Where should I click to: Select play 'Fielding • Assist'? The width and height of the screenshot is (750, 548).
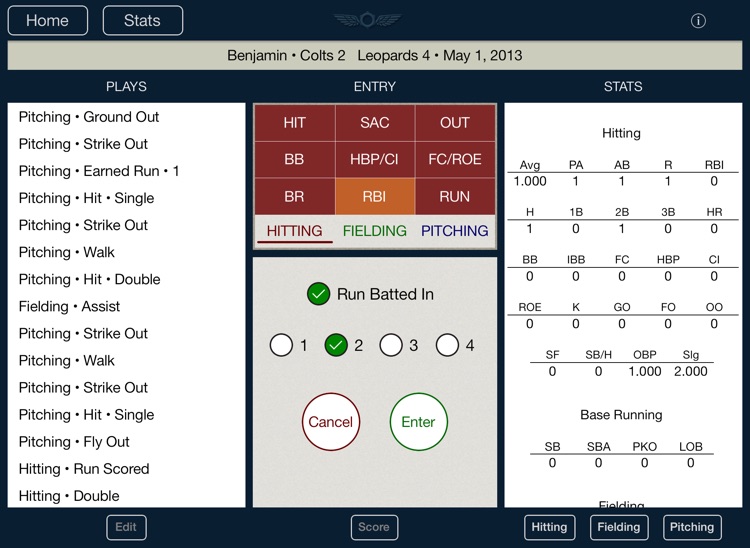126,307
